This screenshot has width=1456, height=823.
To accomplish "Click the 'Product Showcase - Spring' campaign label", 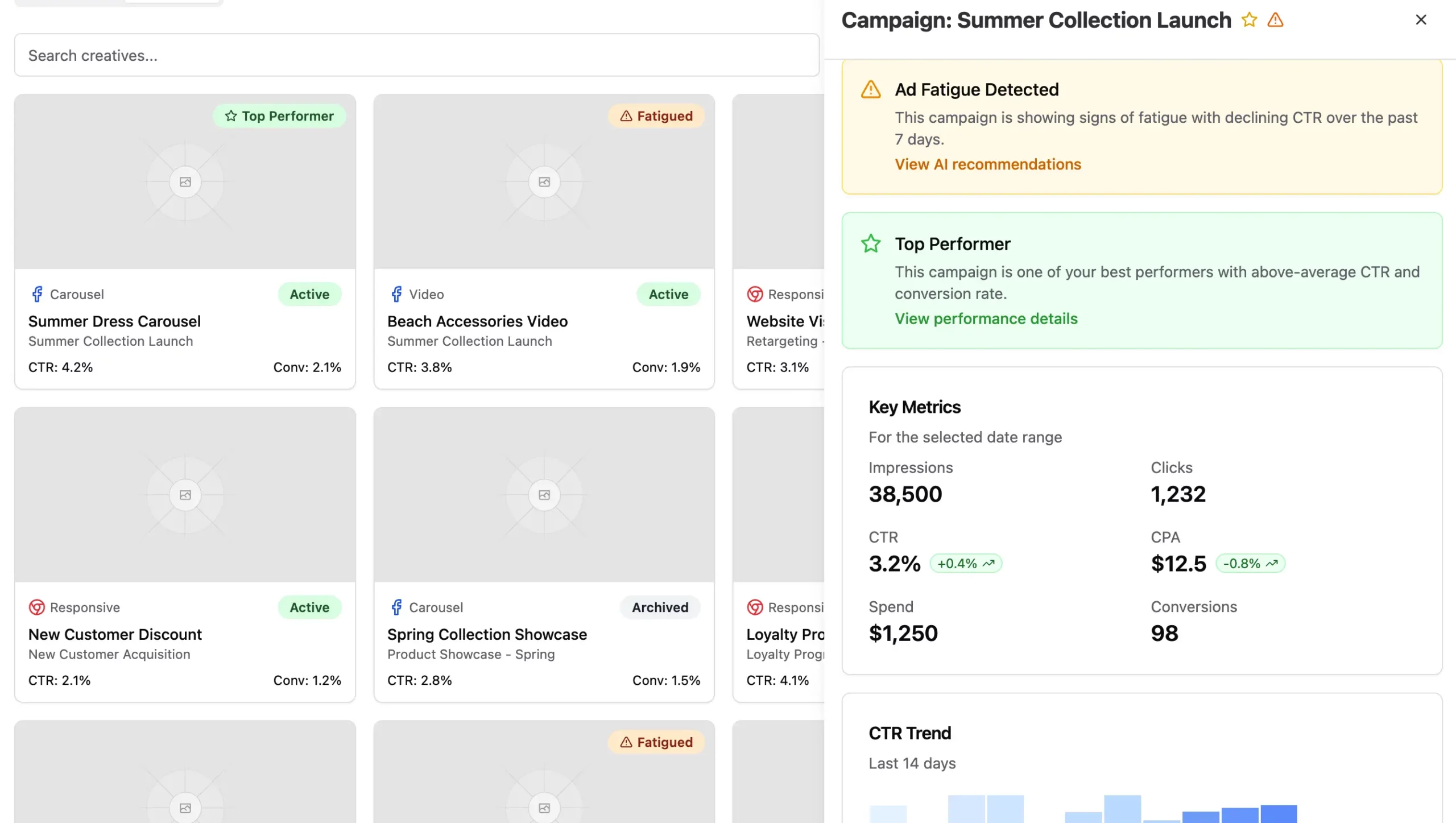I will pos(471,655).
